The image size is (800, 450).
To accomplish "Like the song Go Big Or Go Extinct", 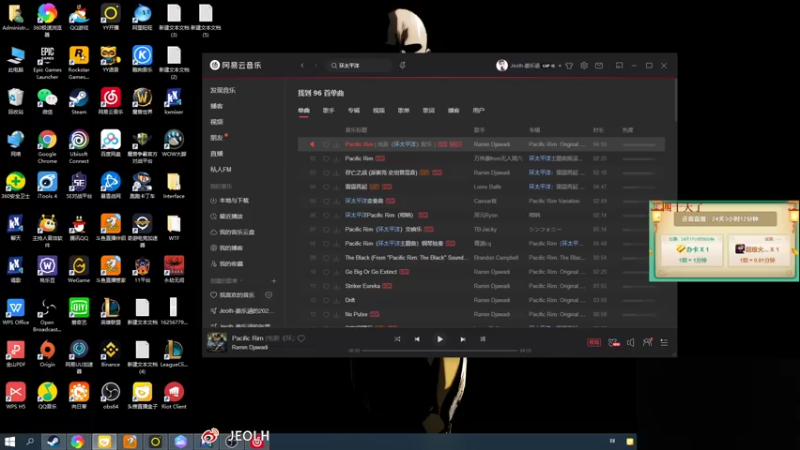I will (x=326, y=272).
